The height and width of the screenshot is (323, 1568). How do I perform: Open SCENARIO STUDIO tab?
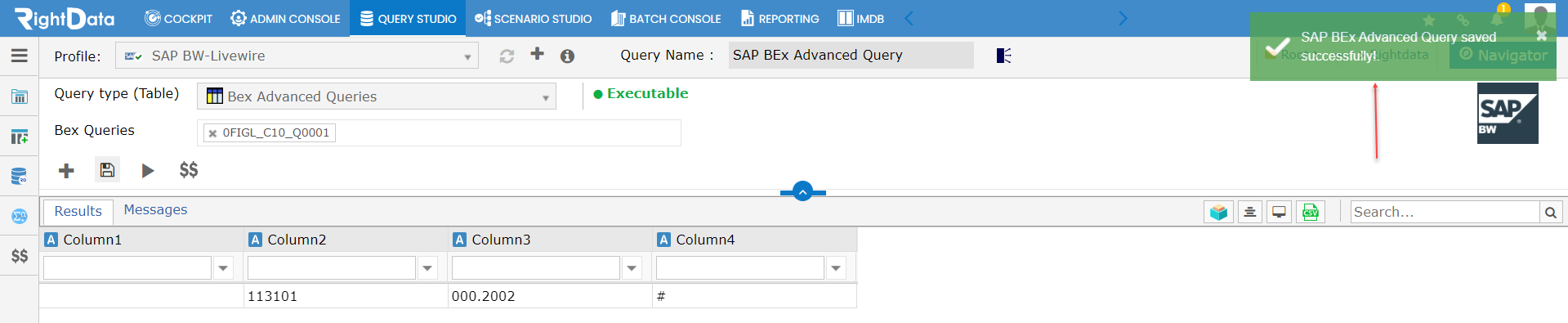point(533,18)
